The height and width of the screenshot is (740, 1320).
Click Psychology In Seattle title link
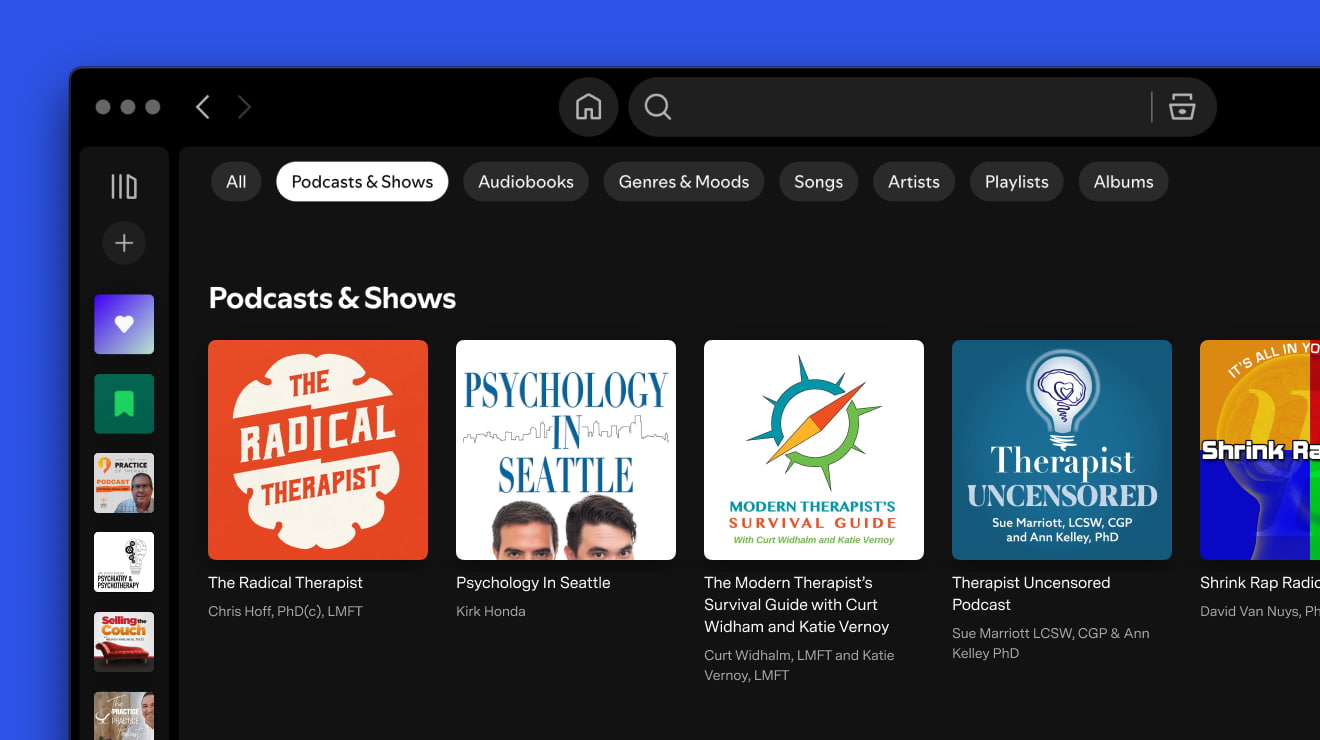[533, 583]
